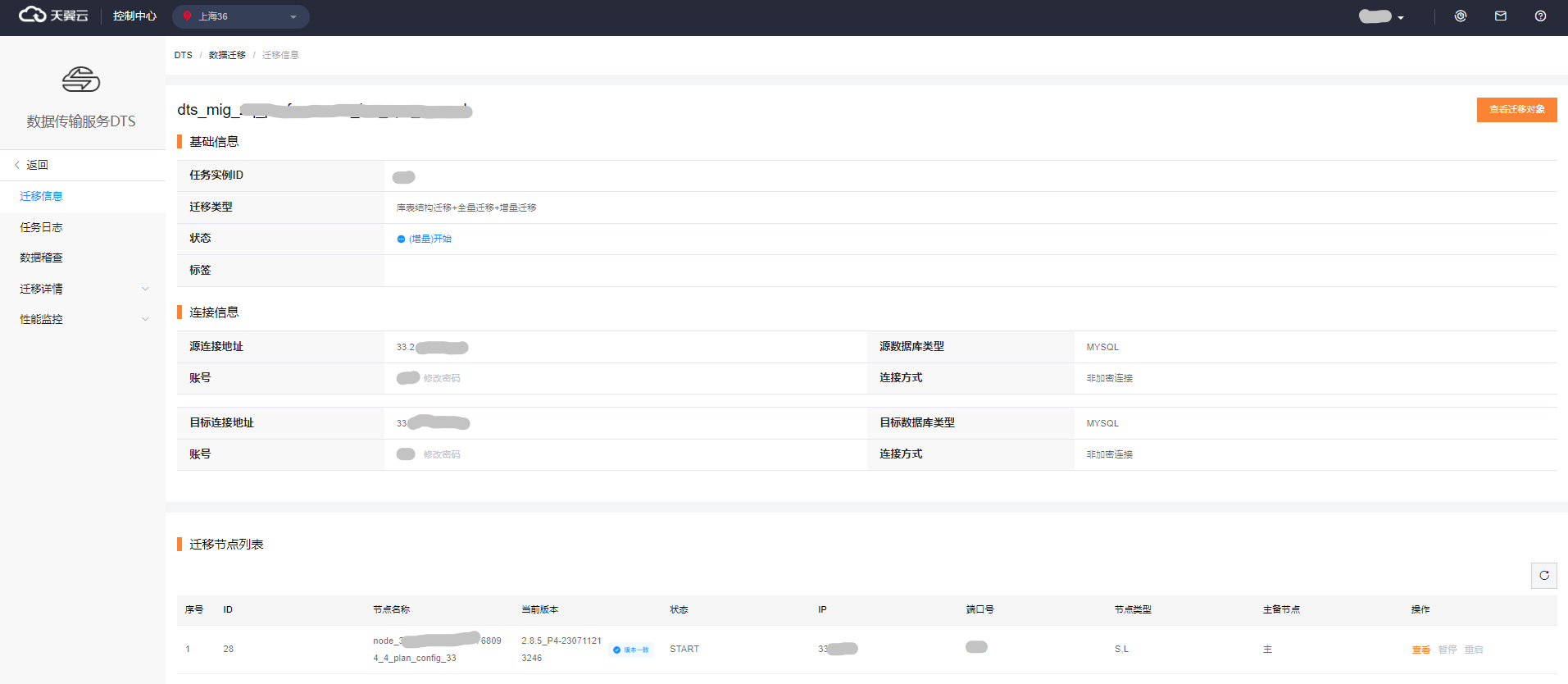Click the DTS service logo in sidebar

tap(81, 80)
